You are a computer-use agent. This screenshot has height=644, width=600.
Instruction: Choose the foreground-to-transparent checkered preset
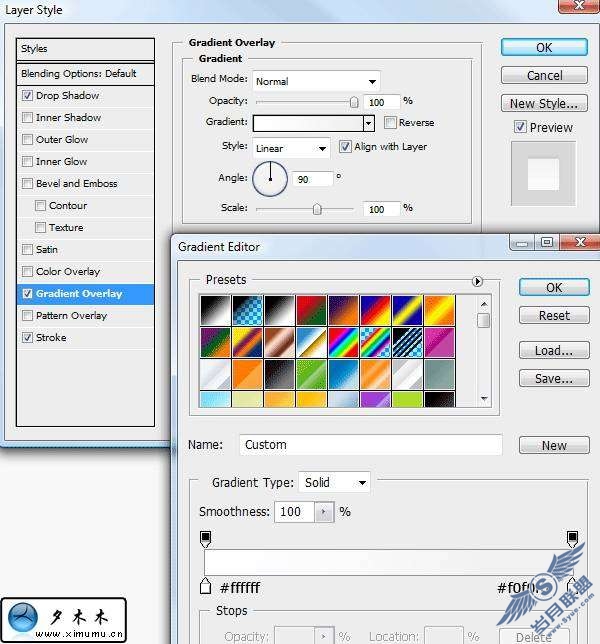click(x=247, y=310)
